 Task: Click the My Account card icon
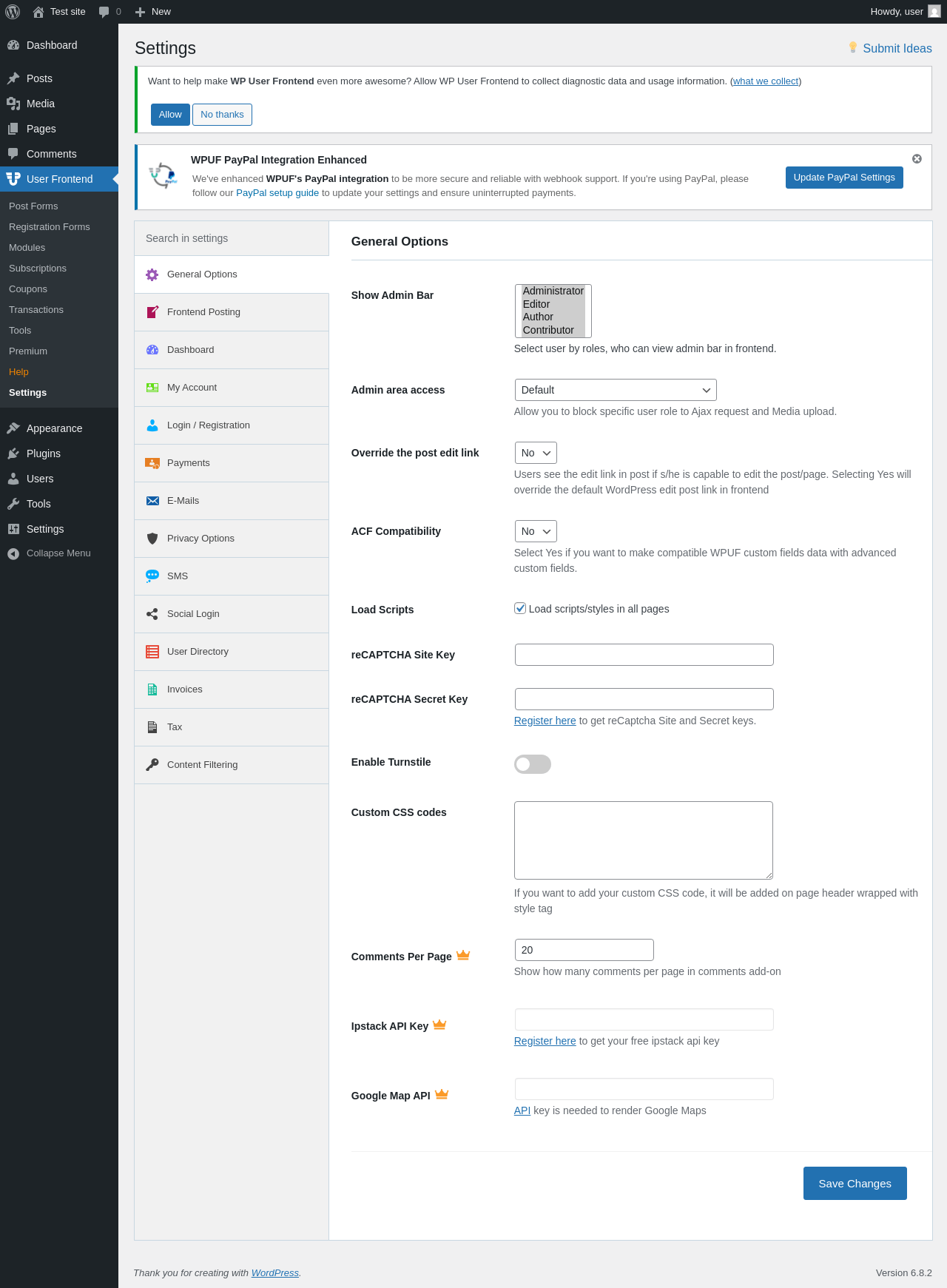(x=152, y=388)
